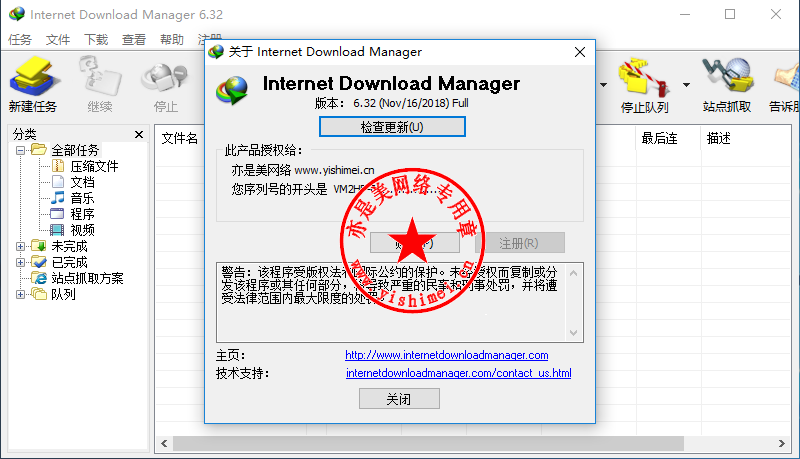
Task: Expand the 未完成 tree node
Action: (20, 246)
